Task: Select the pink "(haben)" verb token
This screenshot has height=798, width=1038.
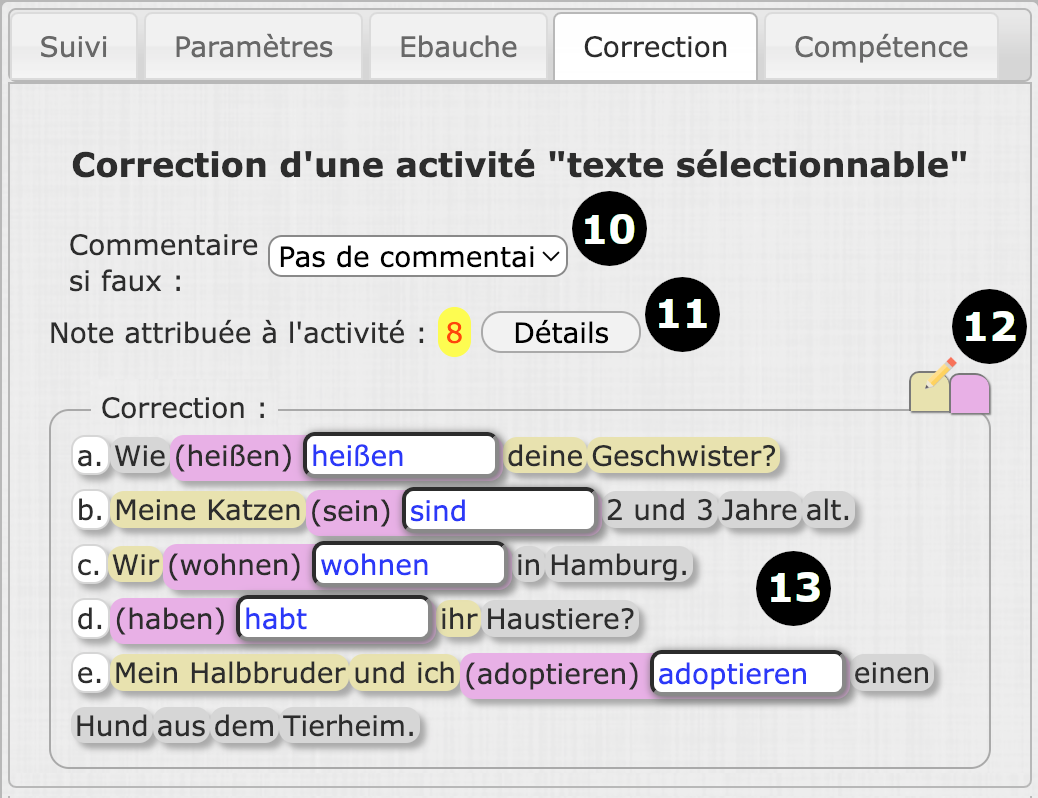Action: 171,620
